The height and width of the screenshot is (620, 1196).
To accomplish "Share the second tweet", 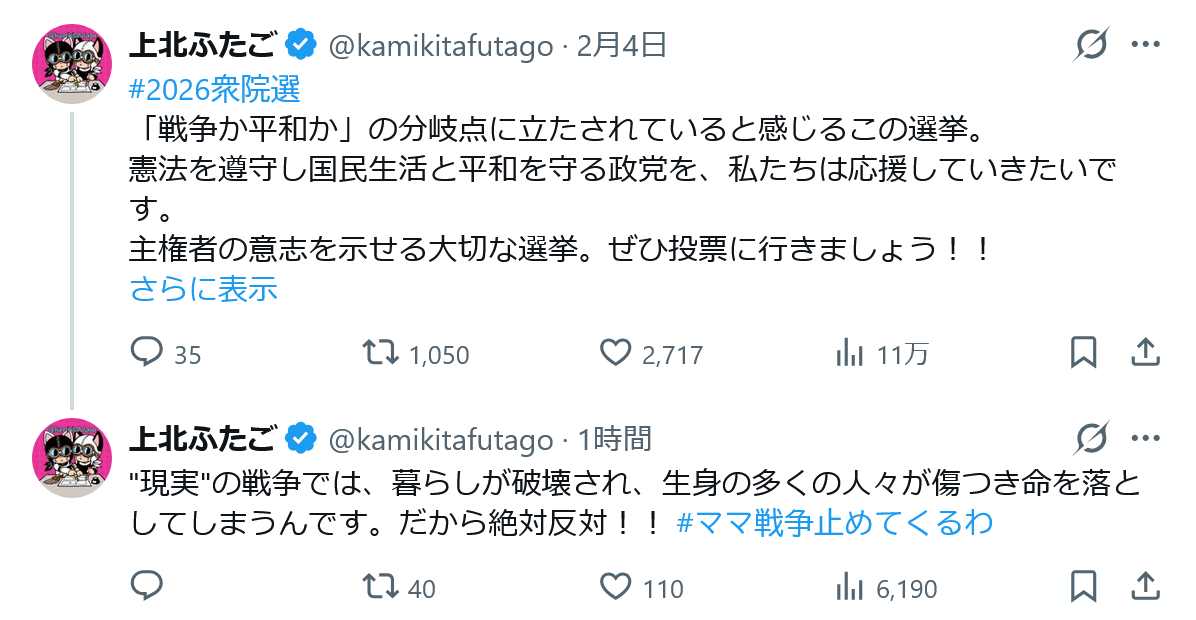I will 1145,587.
